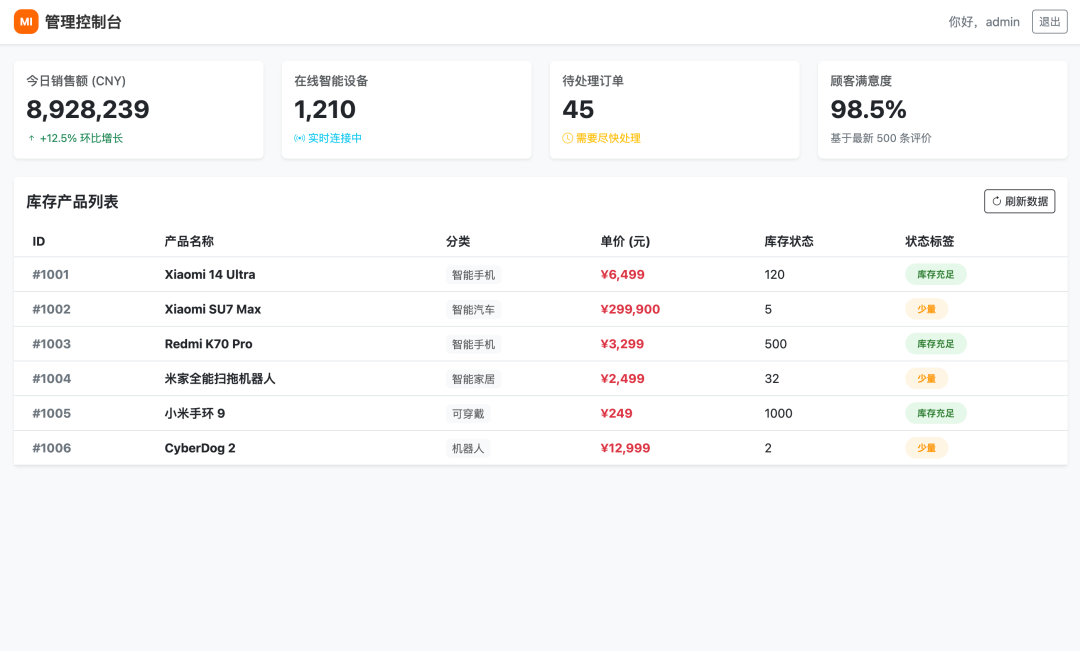Log out with the 退出 button
This screenshot has height=651, width=1080.
coord(1049,22)
